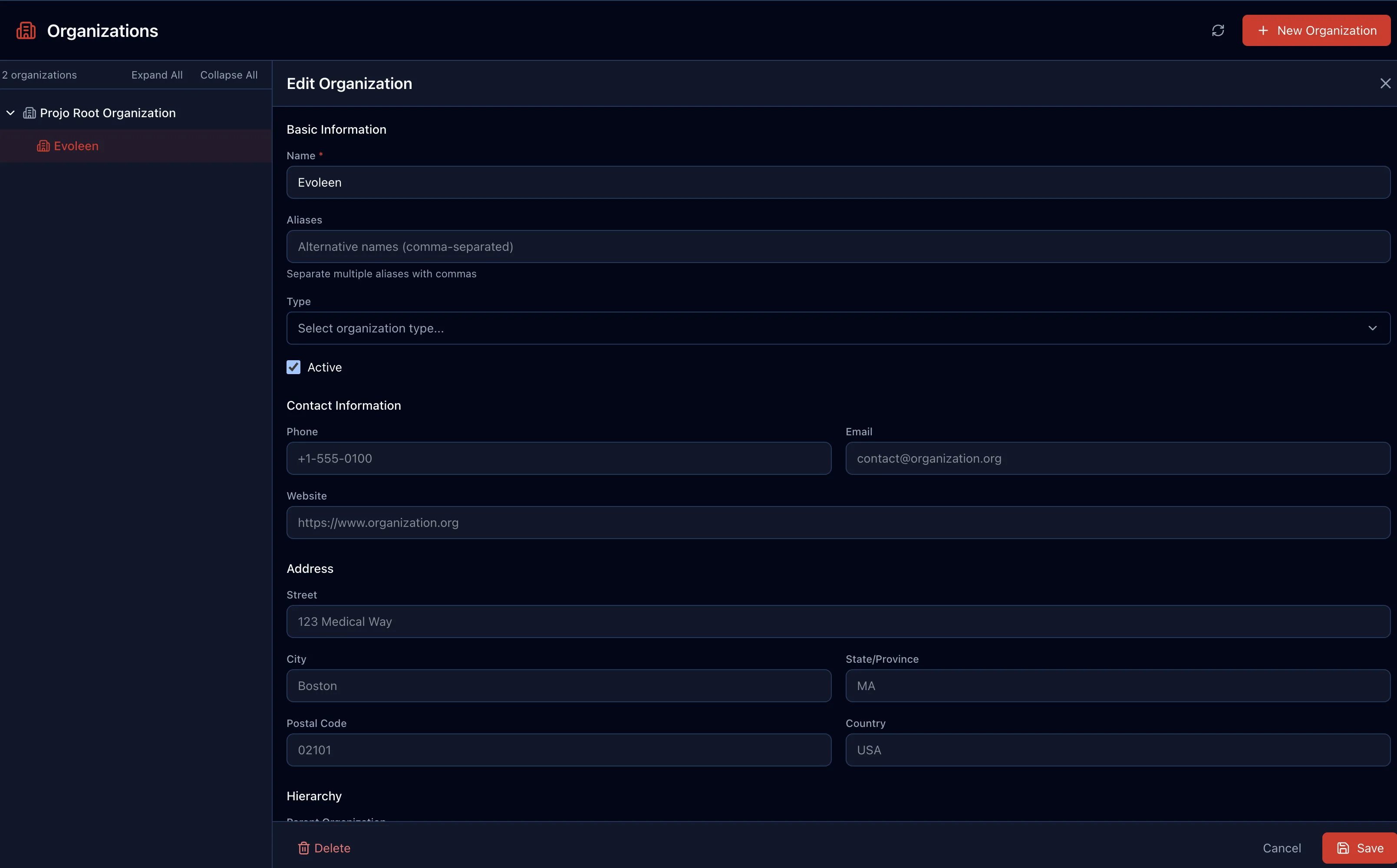
Task: Click the refresh icon in the top bar
Action: 1219,30
